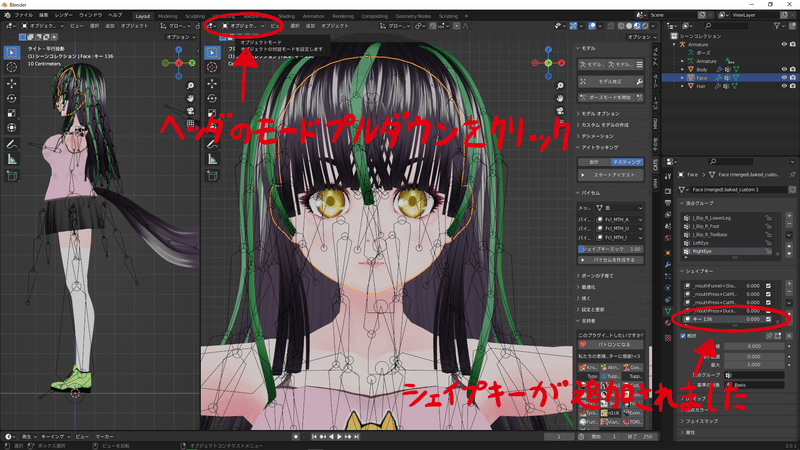
Task: Open Tool properties tab in properties editor
Action: tap(668, 176)
